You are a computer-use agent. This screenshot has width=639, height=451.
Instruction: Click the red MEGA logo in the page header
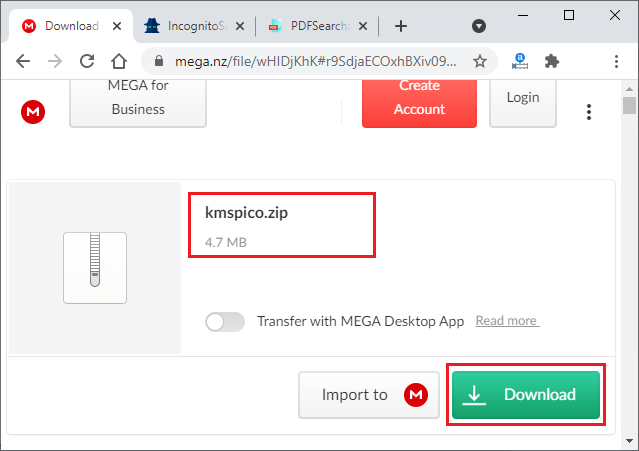(33, 112)
